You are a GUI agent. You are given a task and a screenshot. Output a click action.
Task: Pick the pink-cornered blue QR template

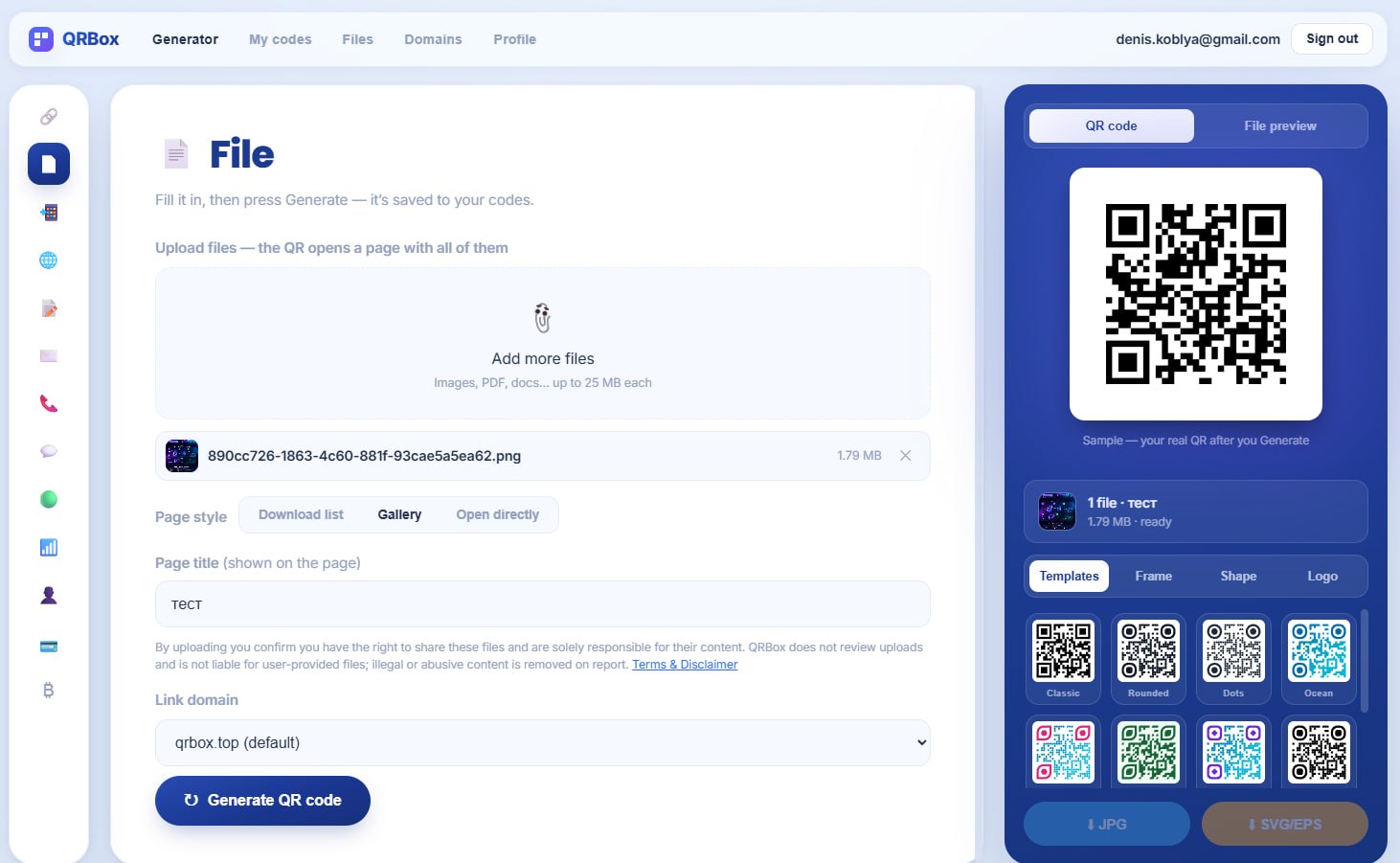click(x=1063, y=752)
